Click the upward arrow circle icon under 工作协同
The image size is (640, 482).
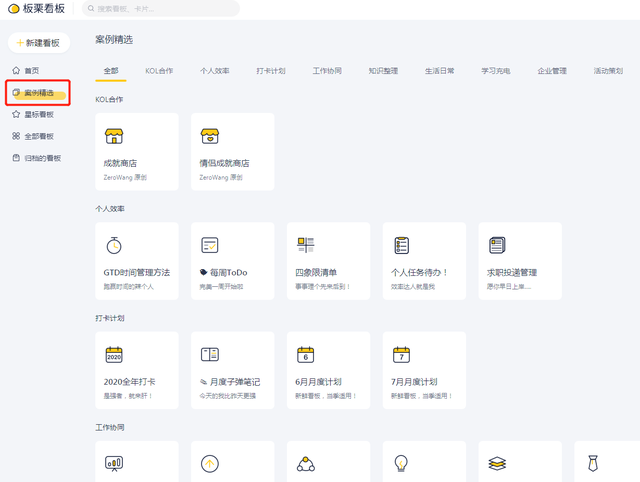[x=210, y=464]
